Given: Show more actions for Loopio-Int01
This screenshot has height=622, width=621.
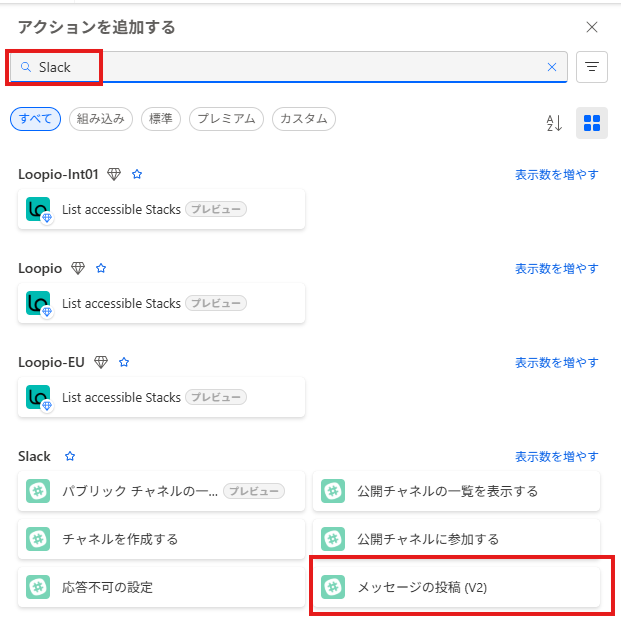Looking at the screenshot, I should pyautogui.click(x=556, y=175).
